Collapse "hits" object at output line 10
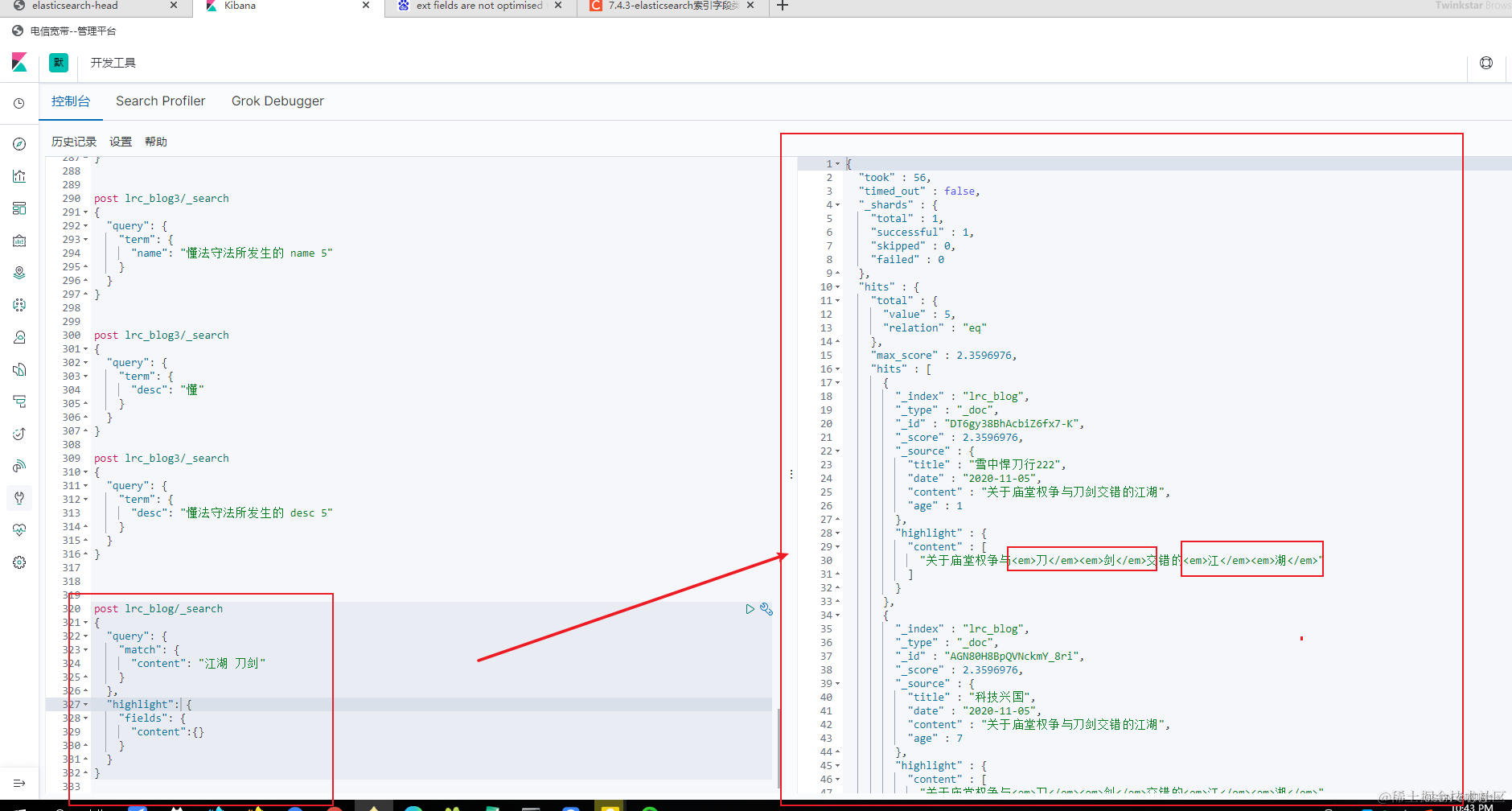 tap(837, 287)
